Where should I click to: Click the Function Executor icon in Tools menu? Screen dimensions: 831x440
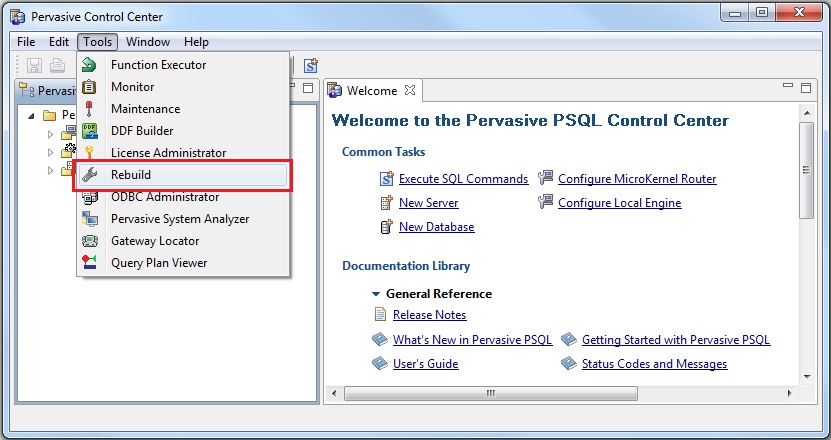click(90, 65)
